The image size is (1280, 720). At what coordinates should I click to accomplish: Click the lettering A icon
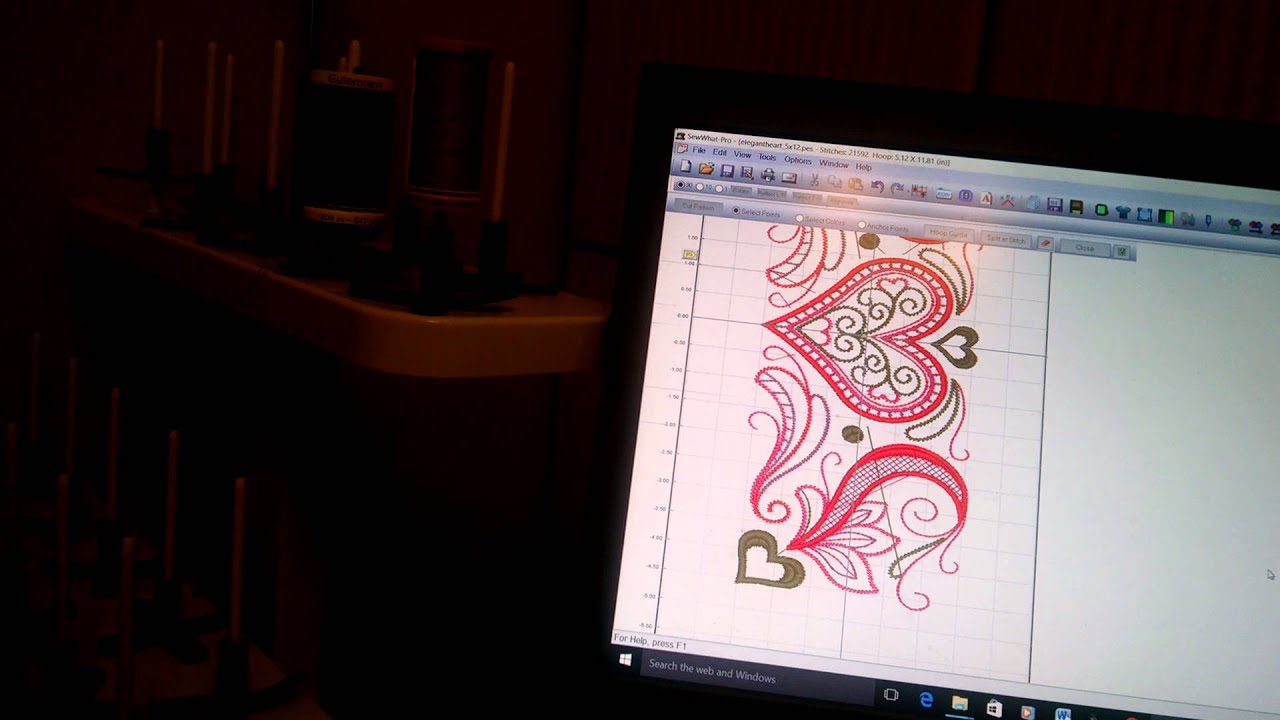[985, 198]
